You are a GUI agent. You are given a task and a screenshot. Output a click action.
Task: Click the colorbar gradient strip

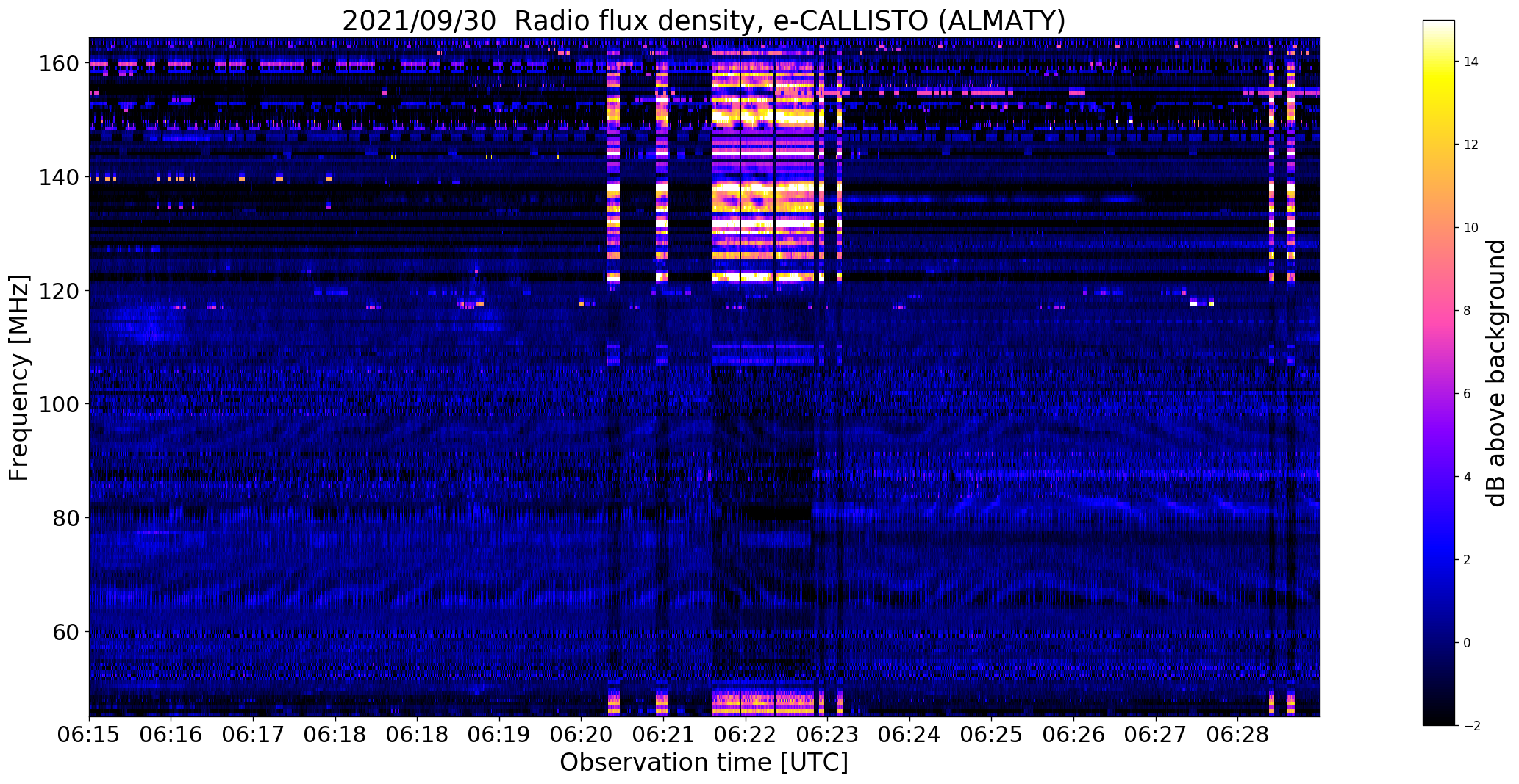pos(1439,373)
